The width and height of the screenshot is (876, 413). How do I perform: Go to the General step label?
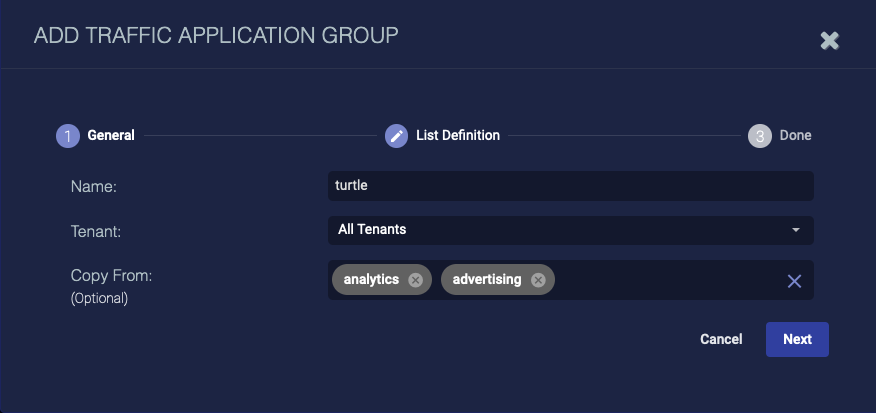point(111,136)
